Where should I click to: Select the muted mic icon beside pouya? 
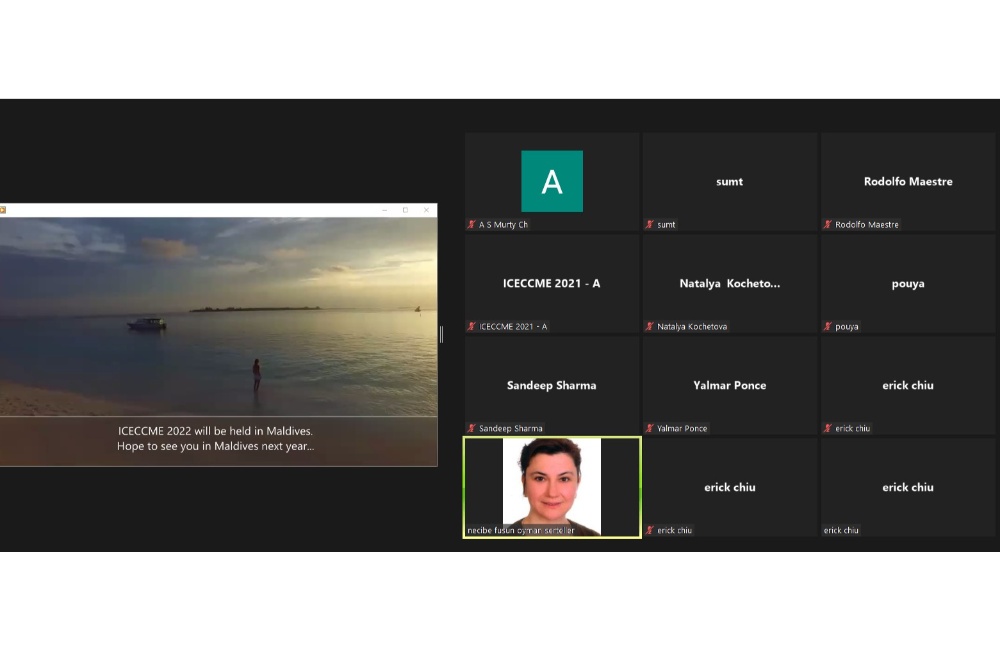pos(828,327)
